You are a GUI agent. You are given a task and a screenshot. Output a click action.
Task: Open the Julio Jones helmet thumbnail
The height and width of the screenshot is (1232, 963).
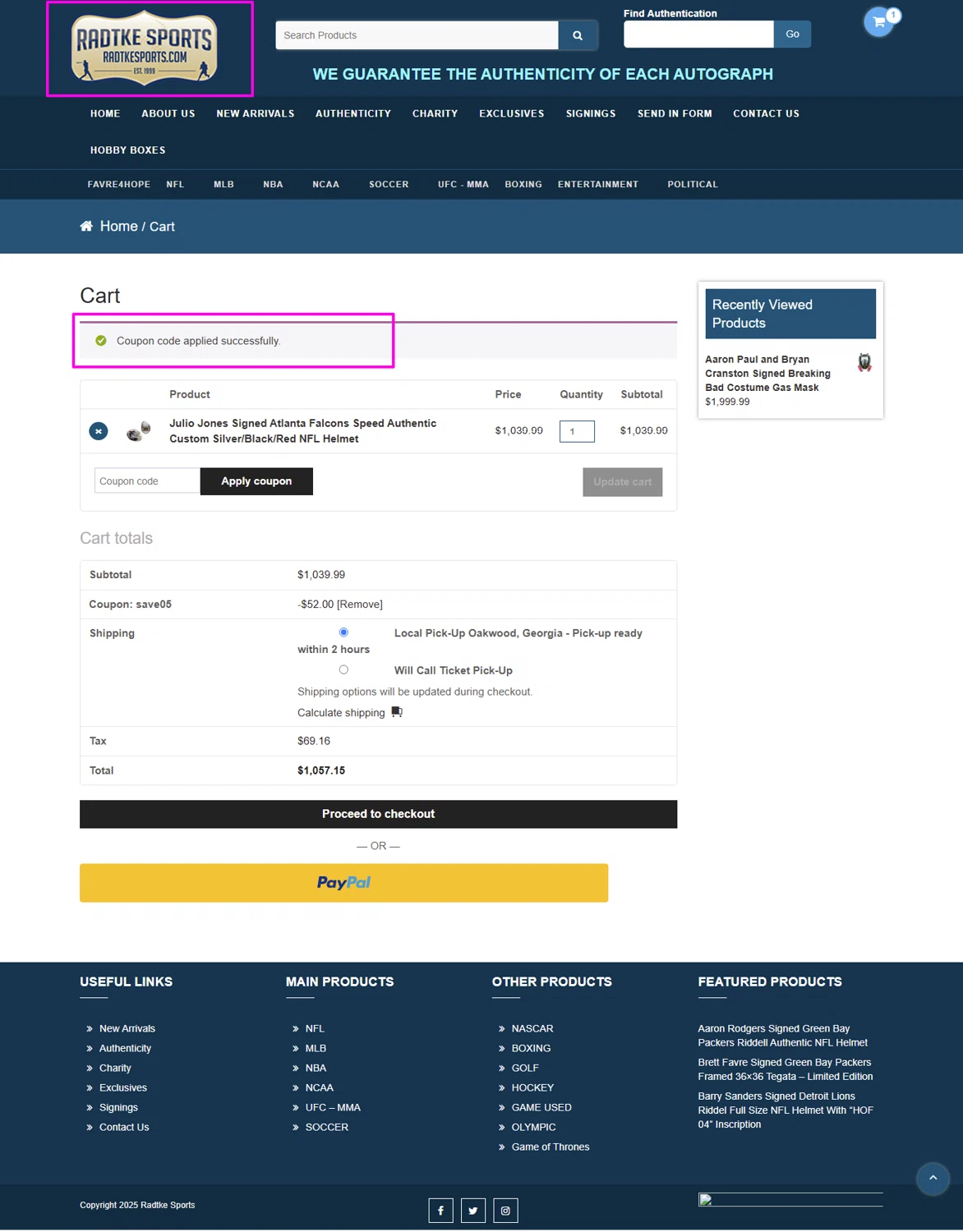coord(139,430)
